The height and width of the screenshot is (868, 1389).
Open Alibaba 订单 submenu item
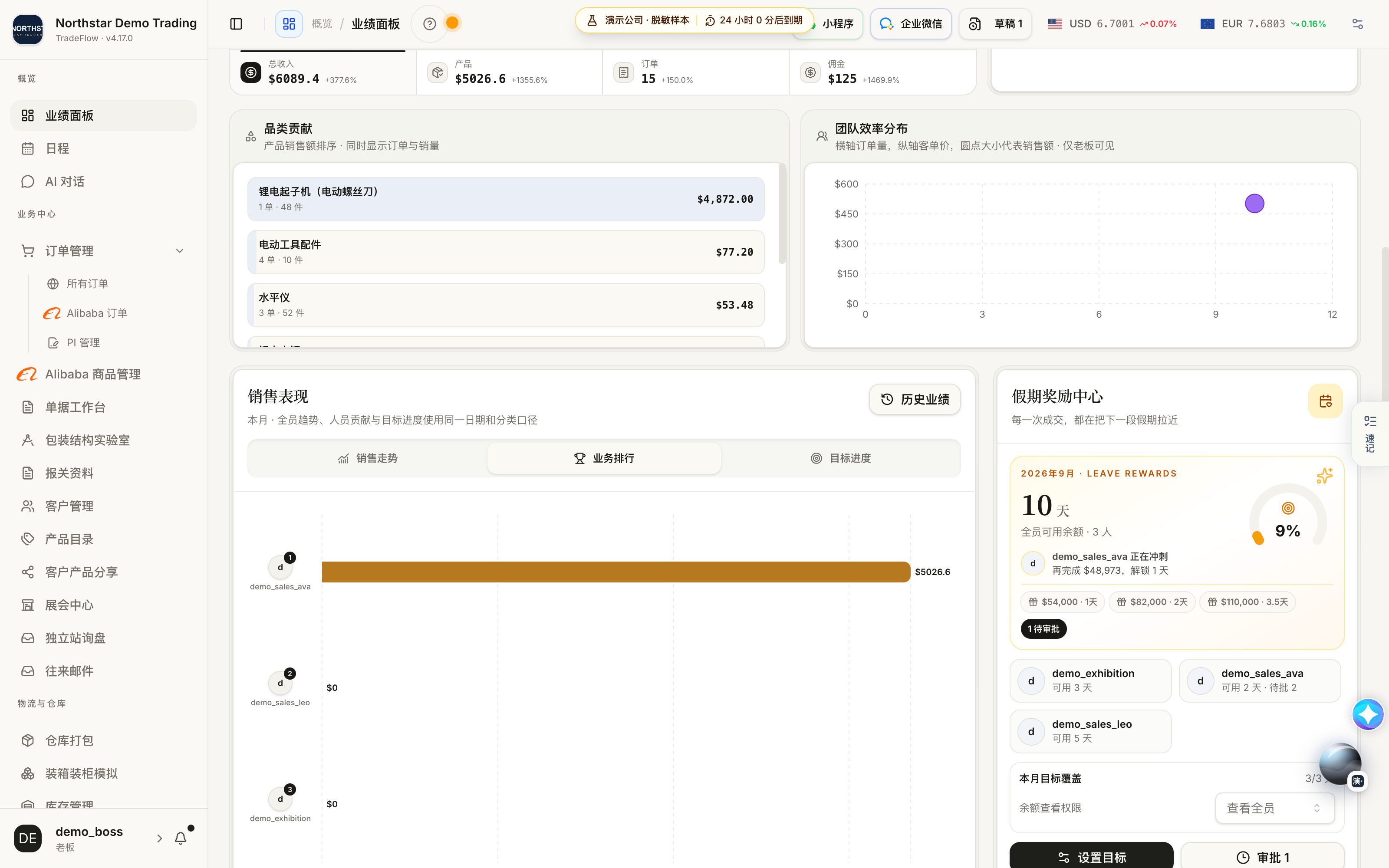pos(96,313)
